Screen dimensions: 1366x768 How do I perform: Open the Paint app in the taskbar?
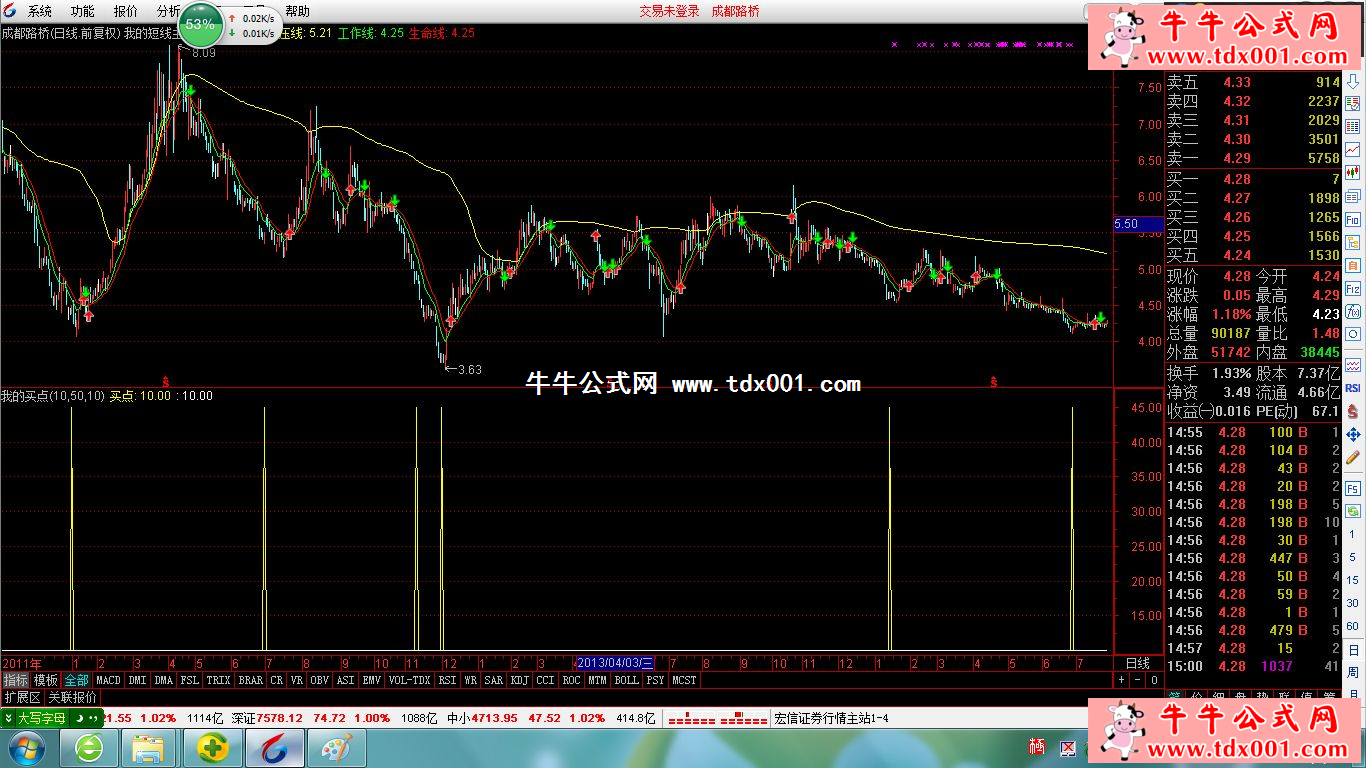coord(336,748)
